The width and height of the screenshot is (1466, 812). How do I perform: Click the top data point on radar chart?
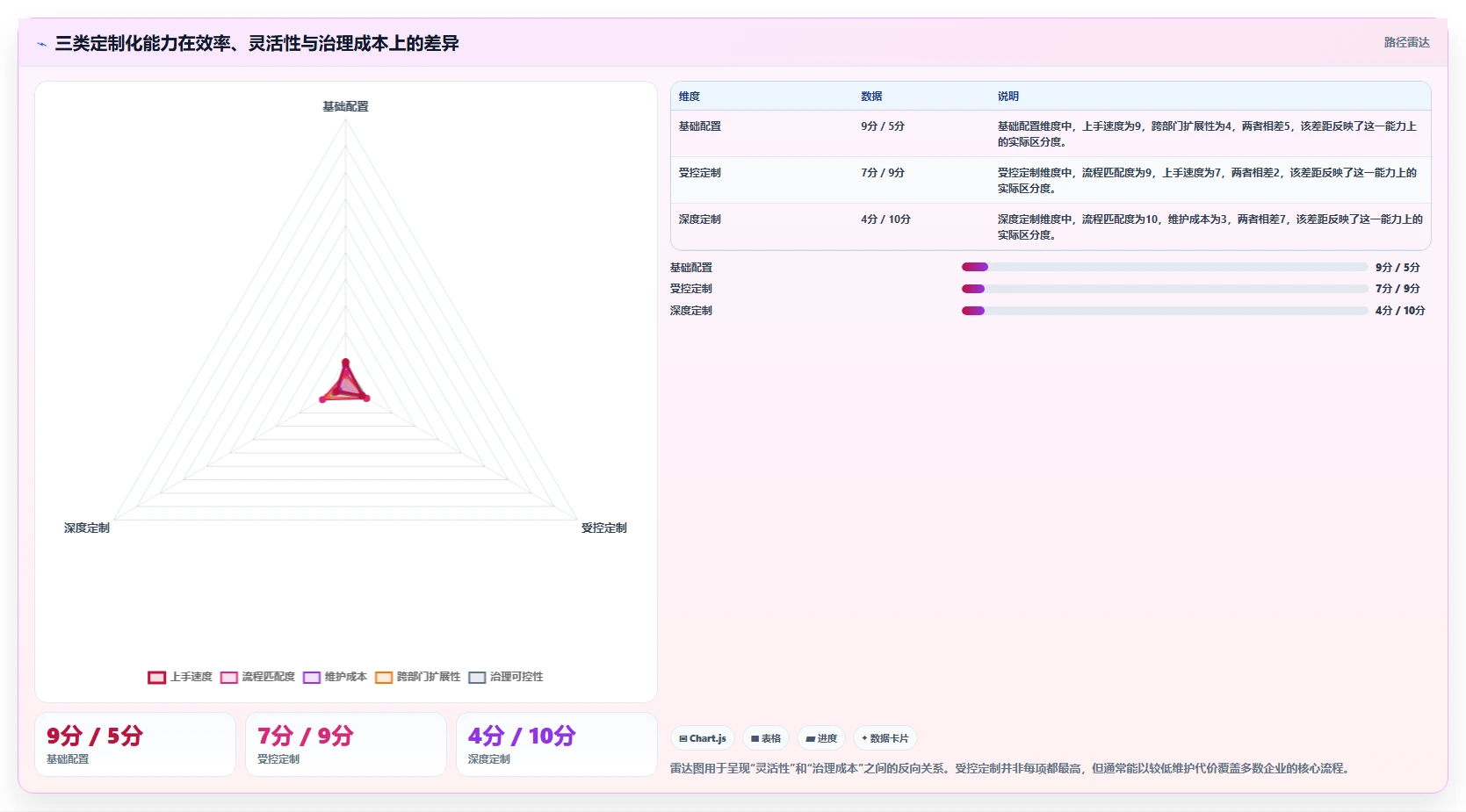[345, 362]
